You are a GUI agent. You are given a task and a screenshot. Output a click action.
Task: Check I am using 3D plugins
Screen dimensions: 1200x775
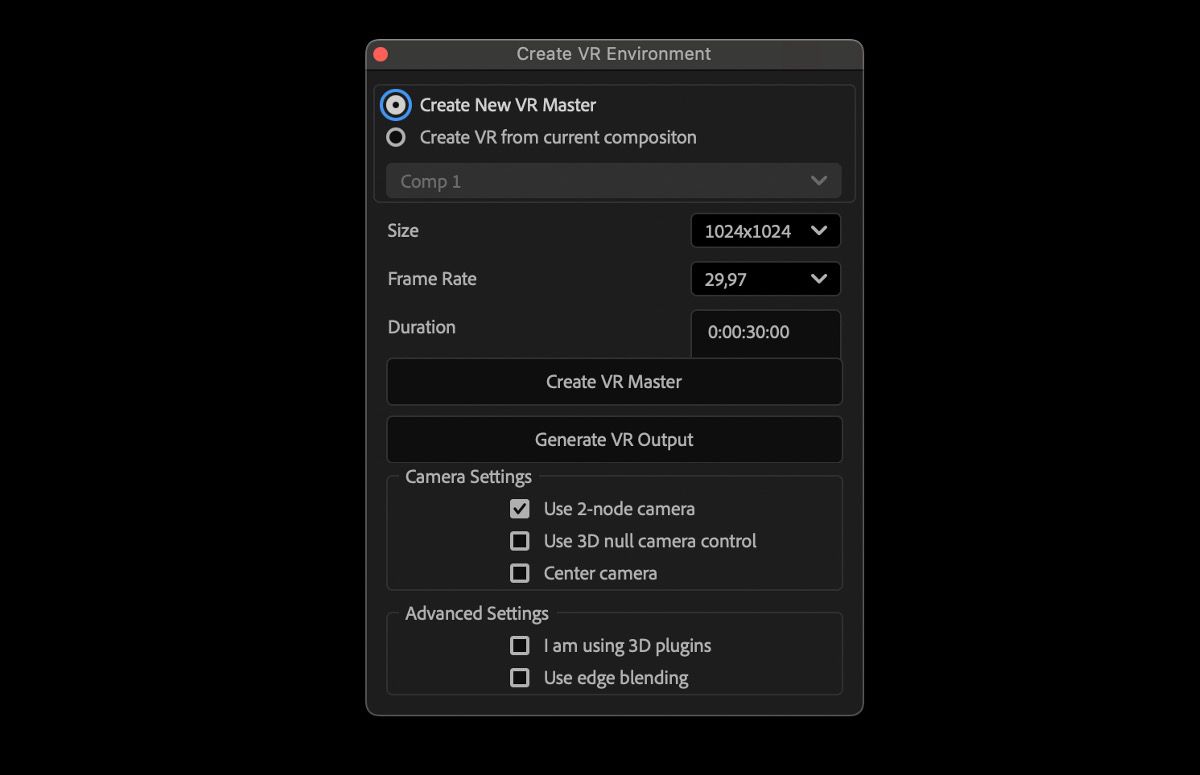[520, 646]
